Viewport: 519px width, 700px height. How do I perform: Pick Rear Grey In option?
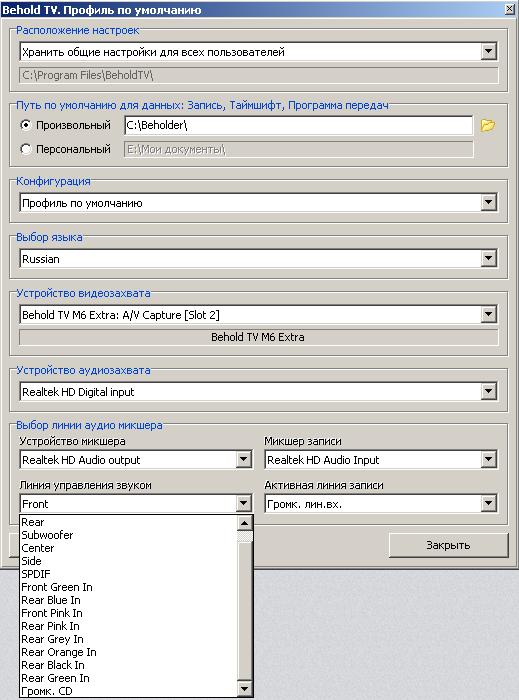[x=129, y=639]
